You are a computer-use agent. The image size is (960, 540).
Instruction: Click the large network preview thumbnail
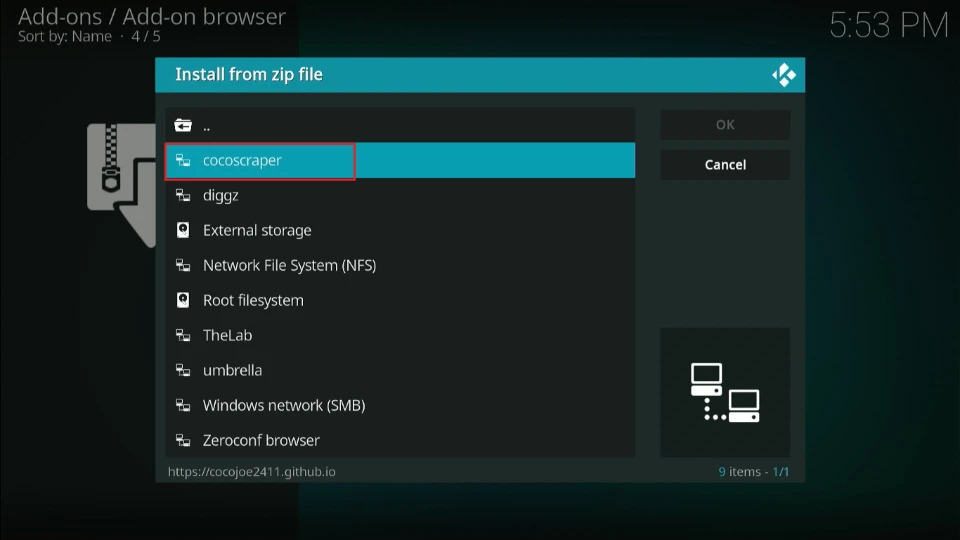coord(725,392)
